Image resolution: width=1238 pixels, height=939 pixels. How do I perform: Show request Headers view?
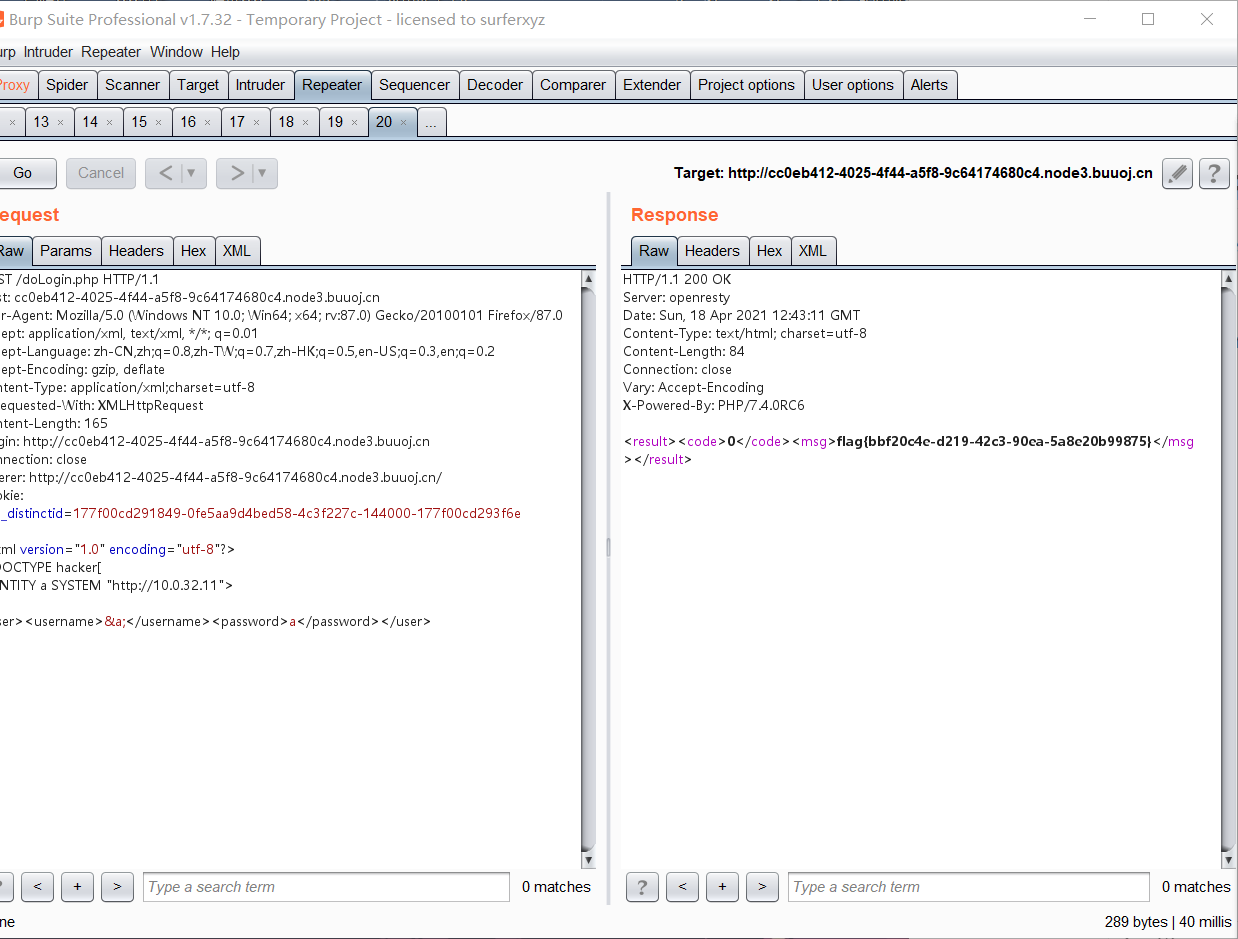click(136, 251)
